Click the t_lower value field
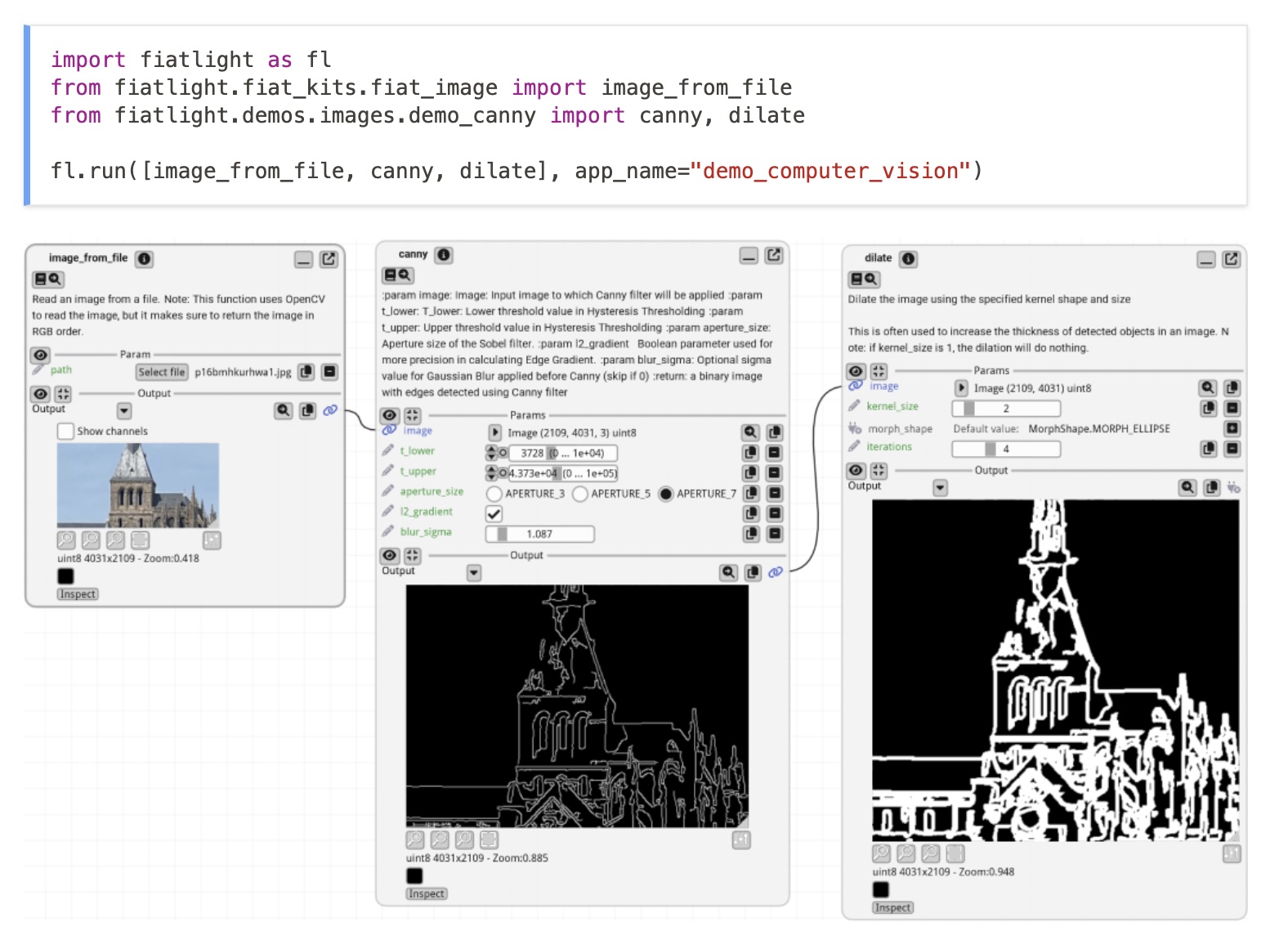Screen dimensions: 1288x940 coord(562,453)
